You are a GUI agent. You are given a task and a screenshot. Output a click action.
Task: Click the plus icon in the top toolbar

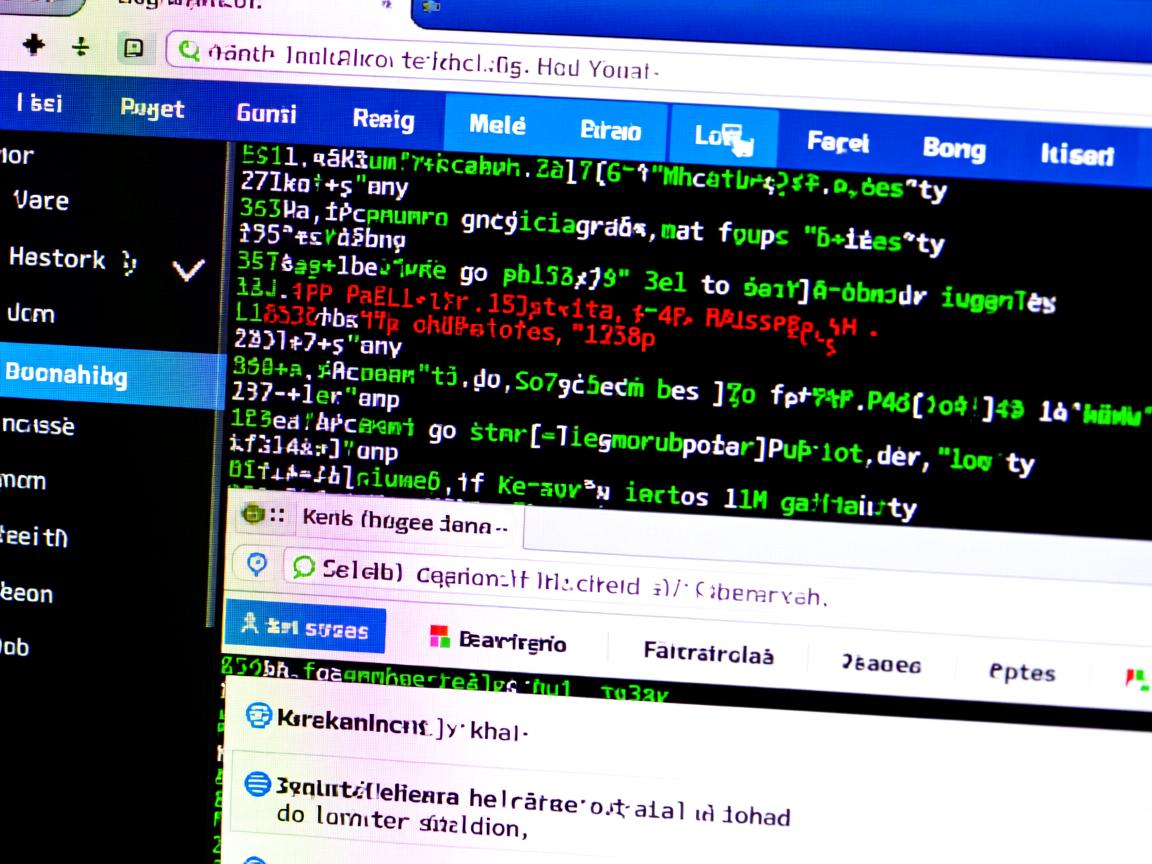click(x=35, y=45)
